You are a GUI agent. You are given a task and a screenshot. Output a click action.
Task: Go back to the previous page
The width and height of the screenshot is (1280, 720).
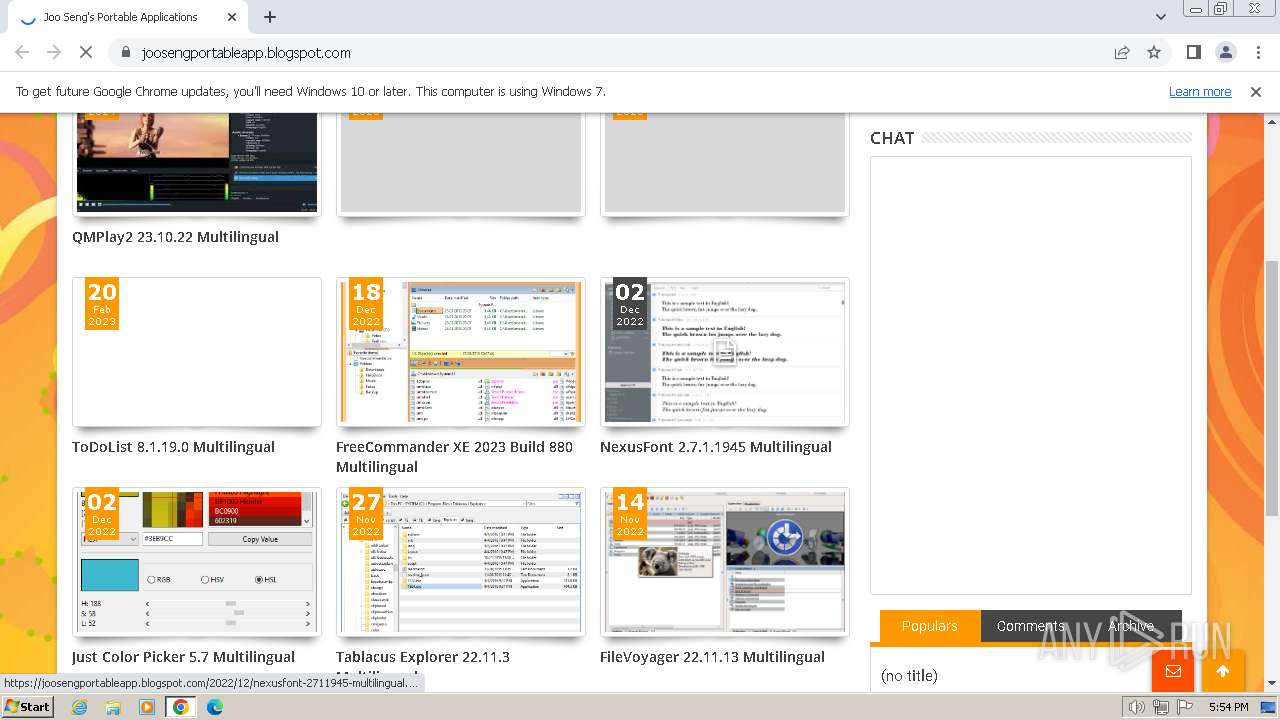[22, 52]
